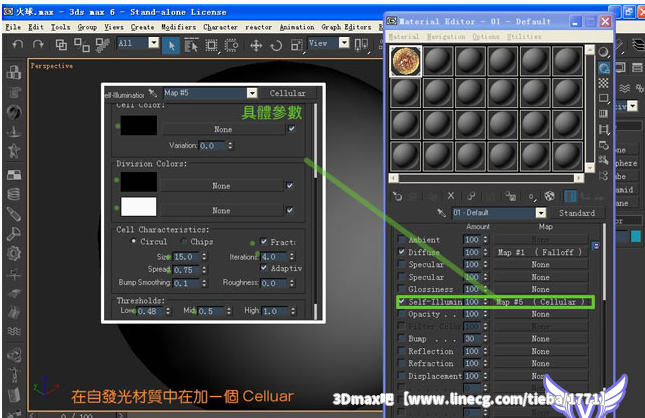Click the Reset Map/Mtl X icon
The image size is (645, 418).
[451, 196]
